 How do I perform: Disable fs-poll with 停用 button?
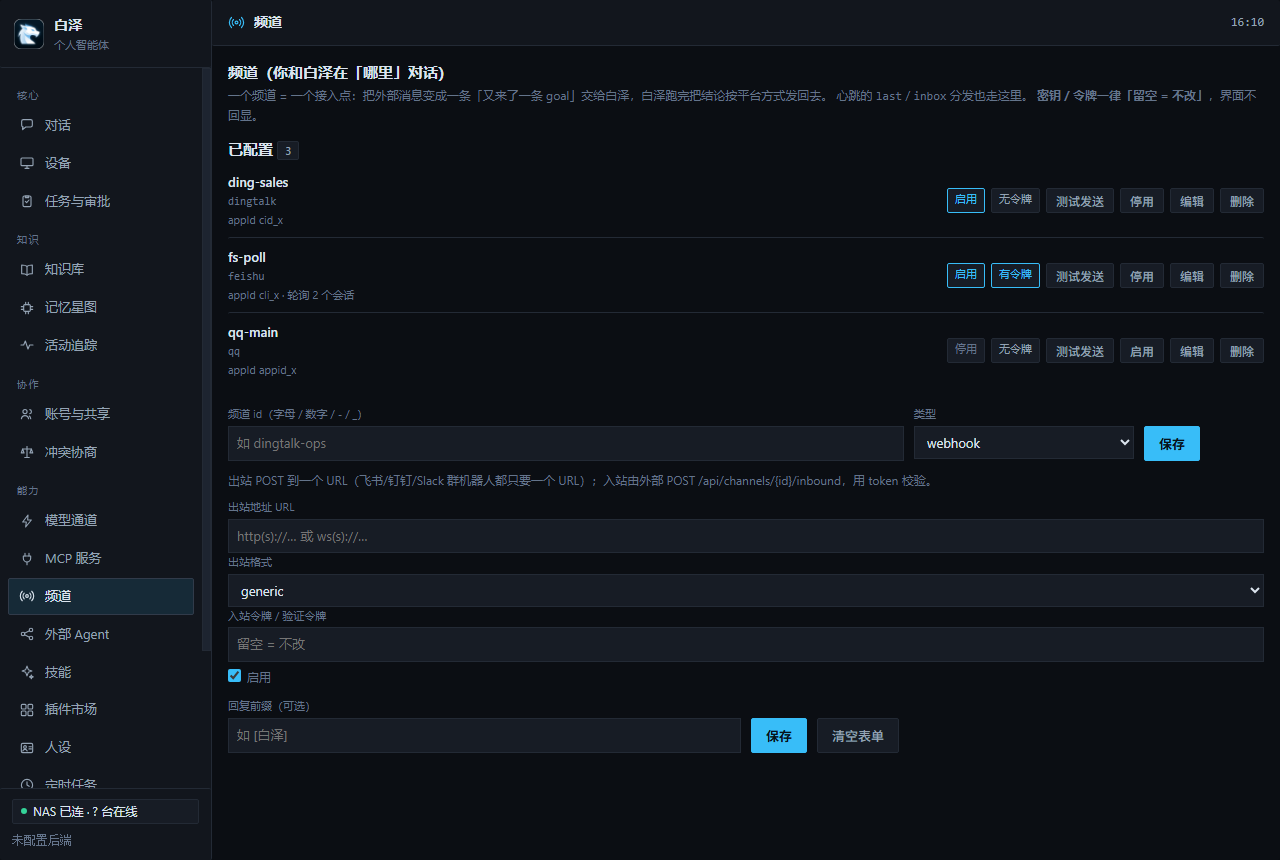[x=1142, y=276]
